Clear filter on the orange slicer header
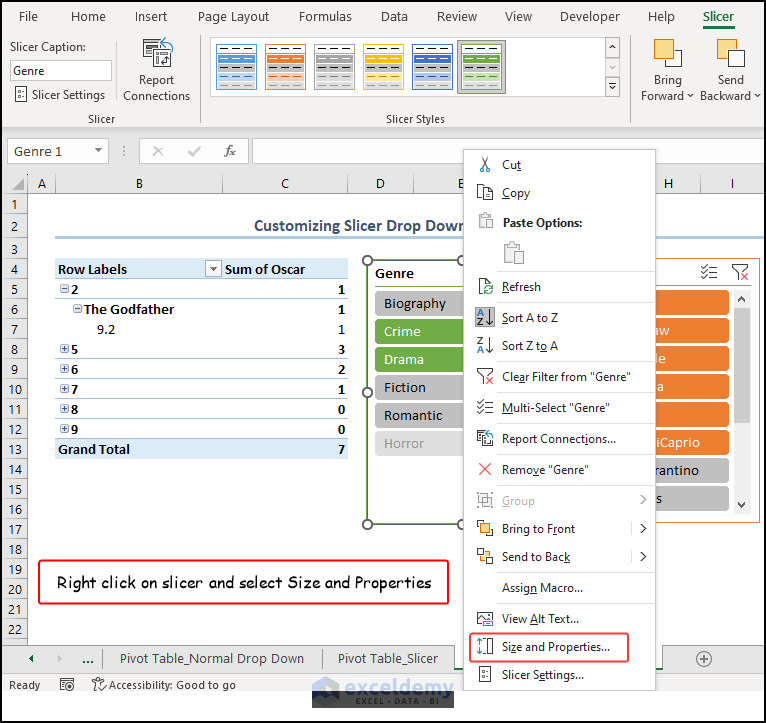766x723 pixels. pos(740,272)
